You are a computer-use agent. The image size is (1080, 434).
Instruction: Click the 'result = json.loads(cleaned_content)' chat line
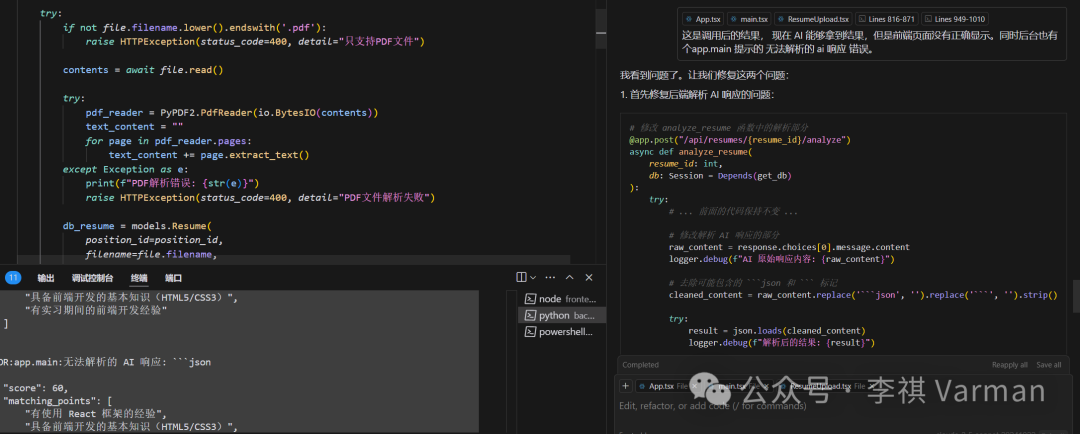pos(777,331)
